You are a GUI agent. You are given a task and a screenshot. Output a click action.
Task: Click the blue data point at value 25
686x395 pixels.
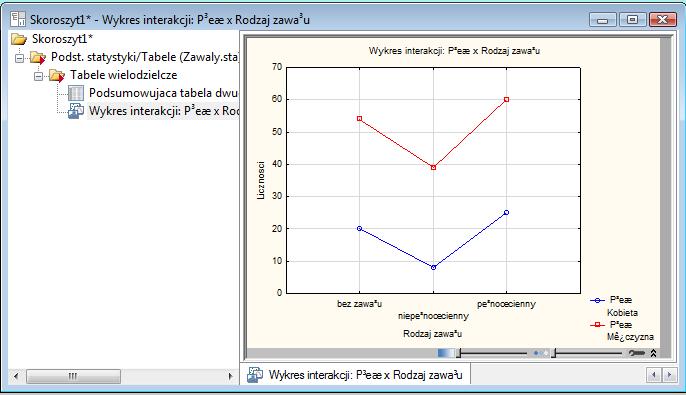point(507,213)
